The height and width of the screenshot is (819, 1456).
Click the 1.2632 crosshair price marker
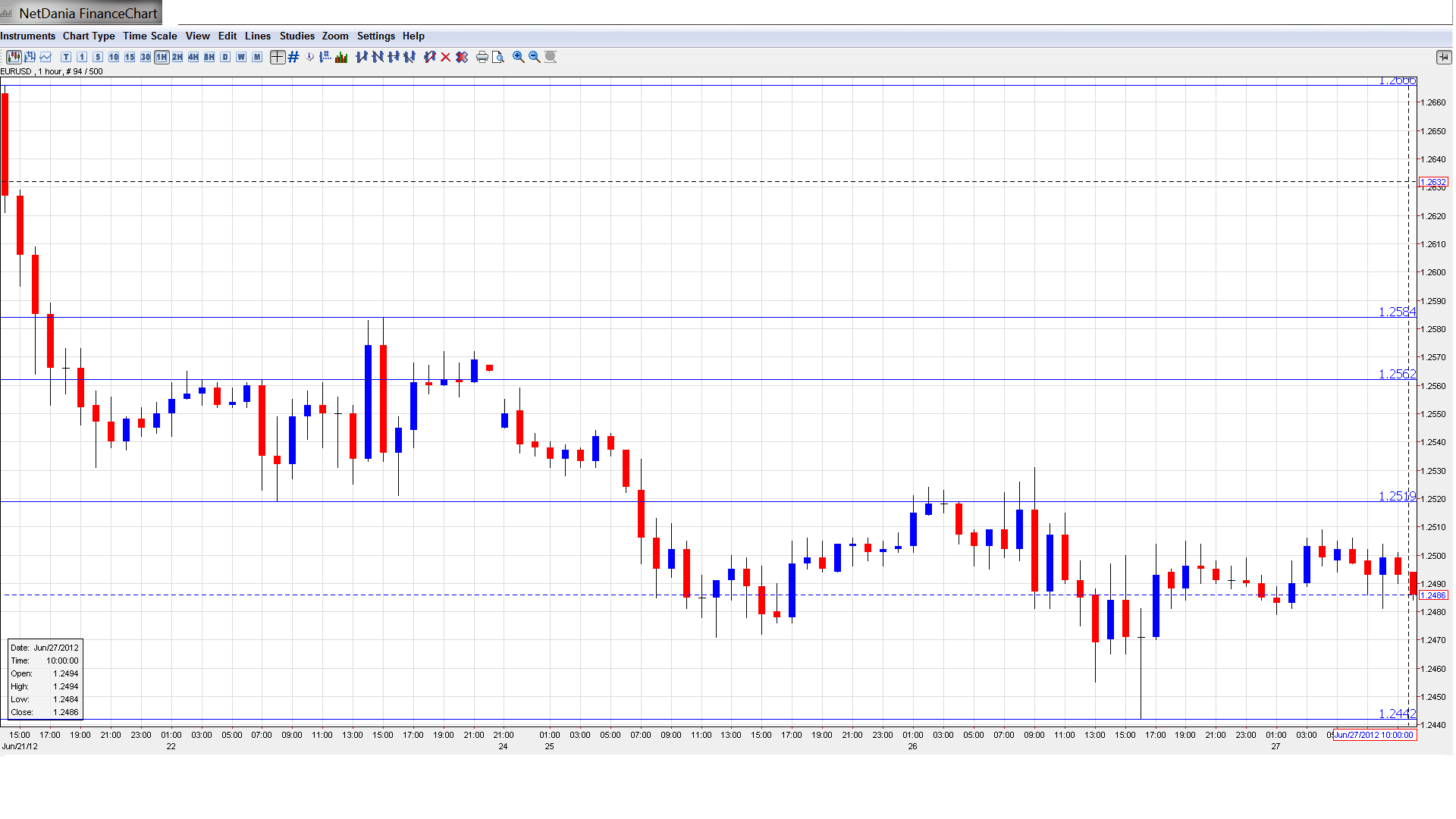[1433, 182]
